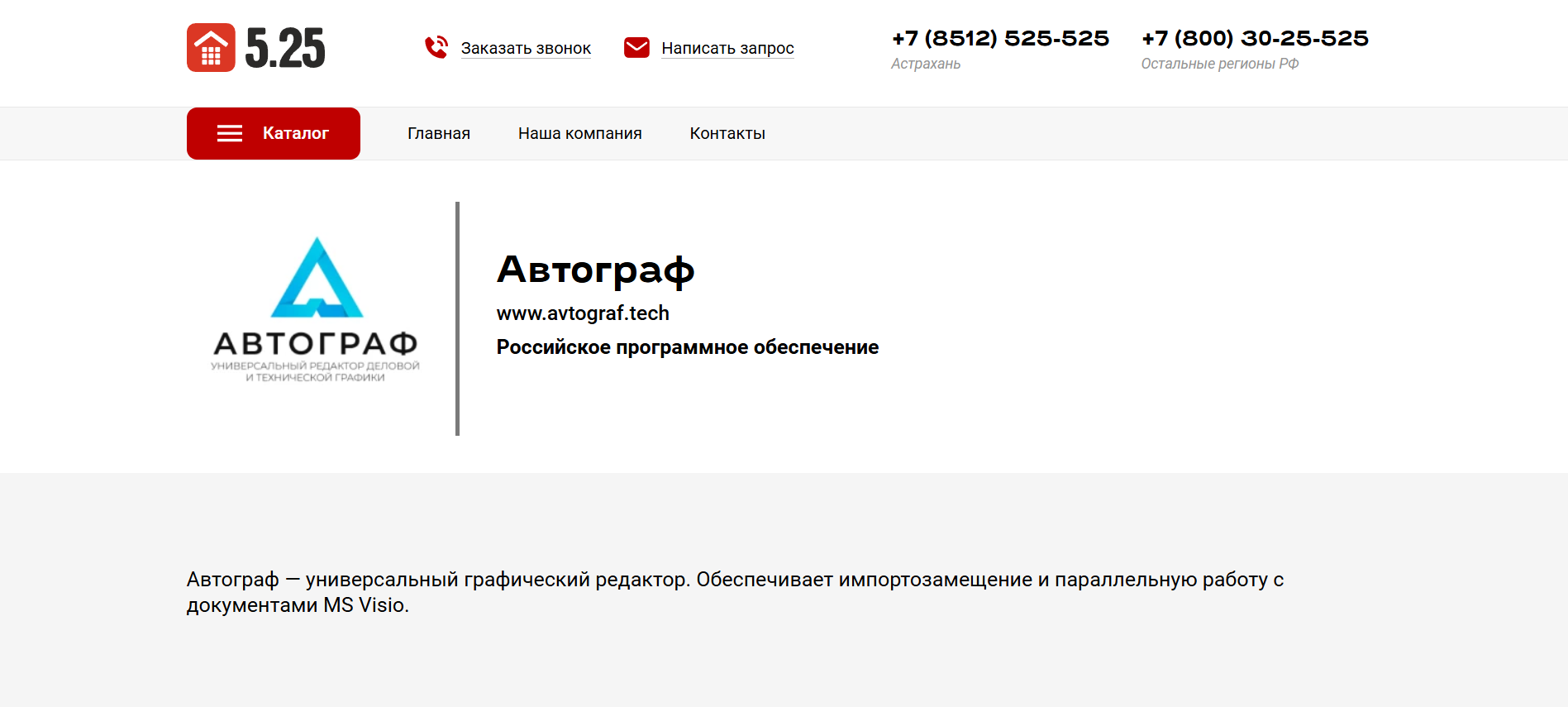Viewport: 1568px width, 707px height.
Task: Navigate to Контакты
Action: [727, 133]
